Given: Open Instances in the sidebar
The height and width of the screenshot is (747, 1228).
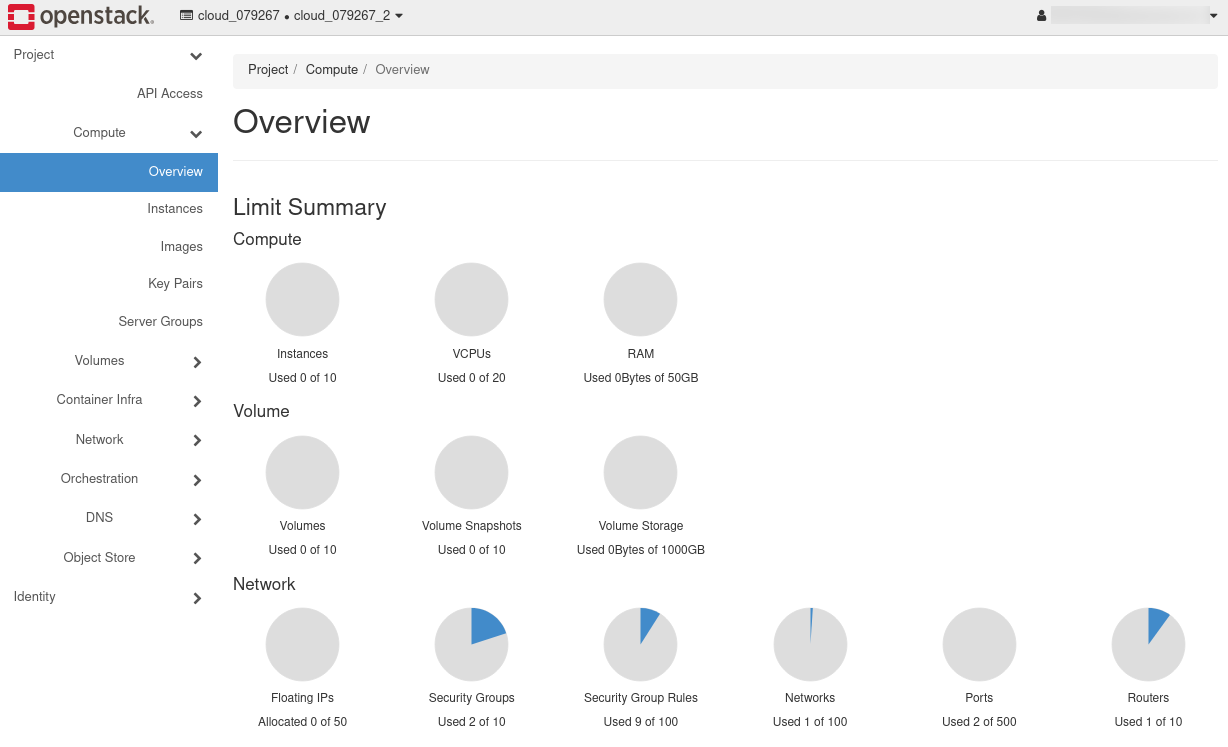Looking at the screenshot, I should (x=175, y=209).
